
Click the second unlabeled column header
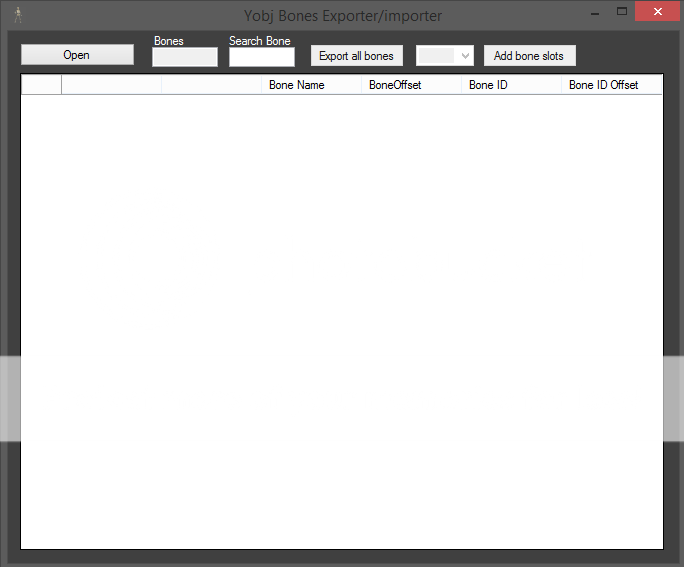111,85
